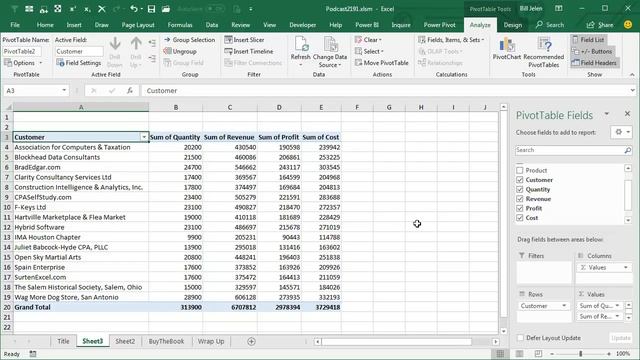The image size is (640, 360).
Task: Click Insert Slicer
Action: click(x=244, y=40)
